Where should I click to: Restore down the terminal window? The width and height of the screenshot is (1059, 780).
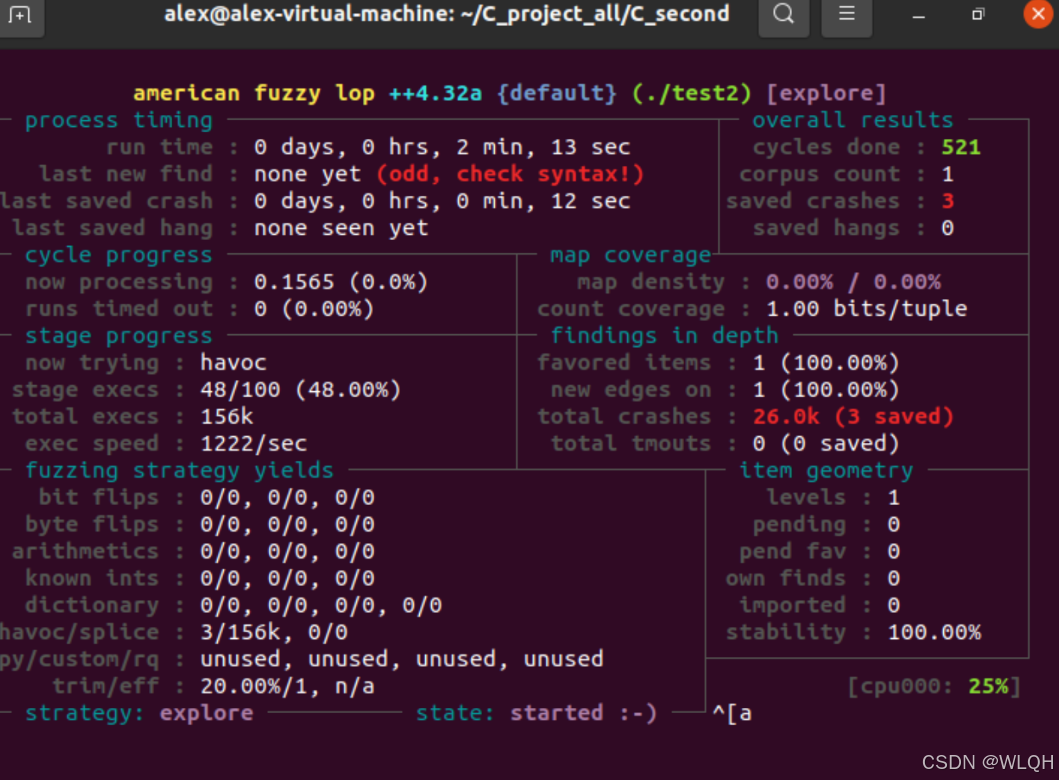[978, 14]
